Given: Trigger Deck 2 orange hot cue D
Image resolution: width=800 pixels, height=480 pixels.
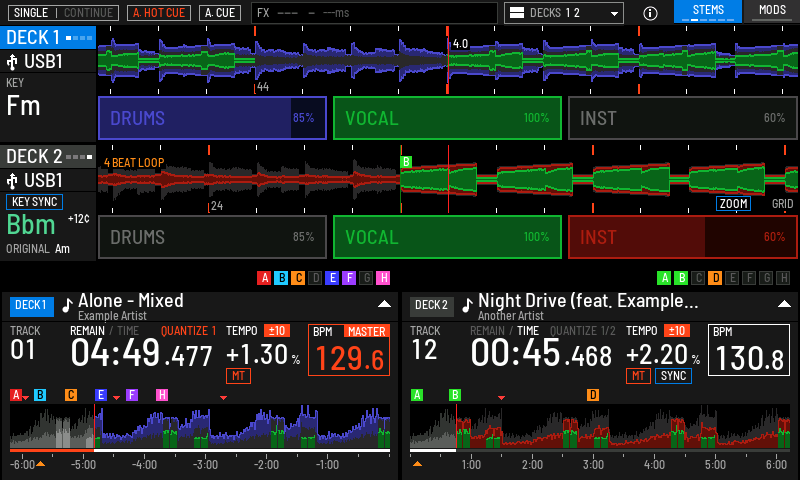Looking at the screenshot, I should click(x=715, y=278).
